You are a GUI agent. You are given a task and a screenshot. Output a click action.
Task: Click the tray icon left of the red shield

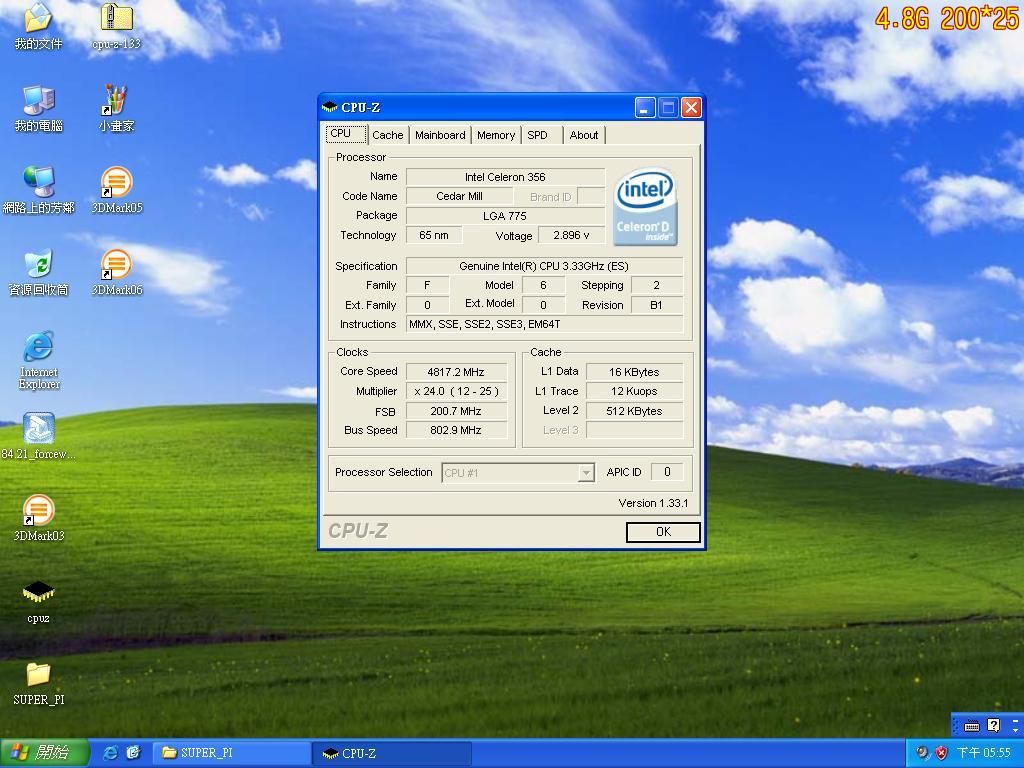922,753
